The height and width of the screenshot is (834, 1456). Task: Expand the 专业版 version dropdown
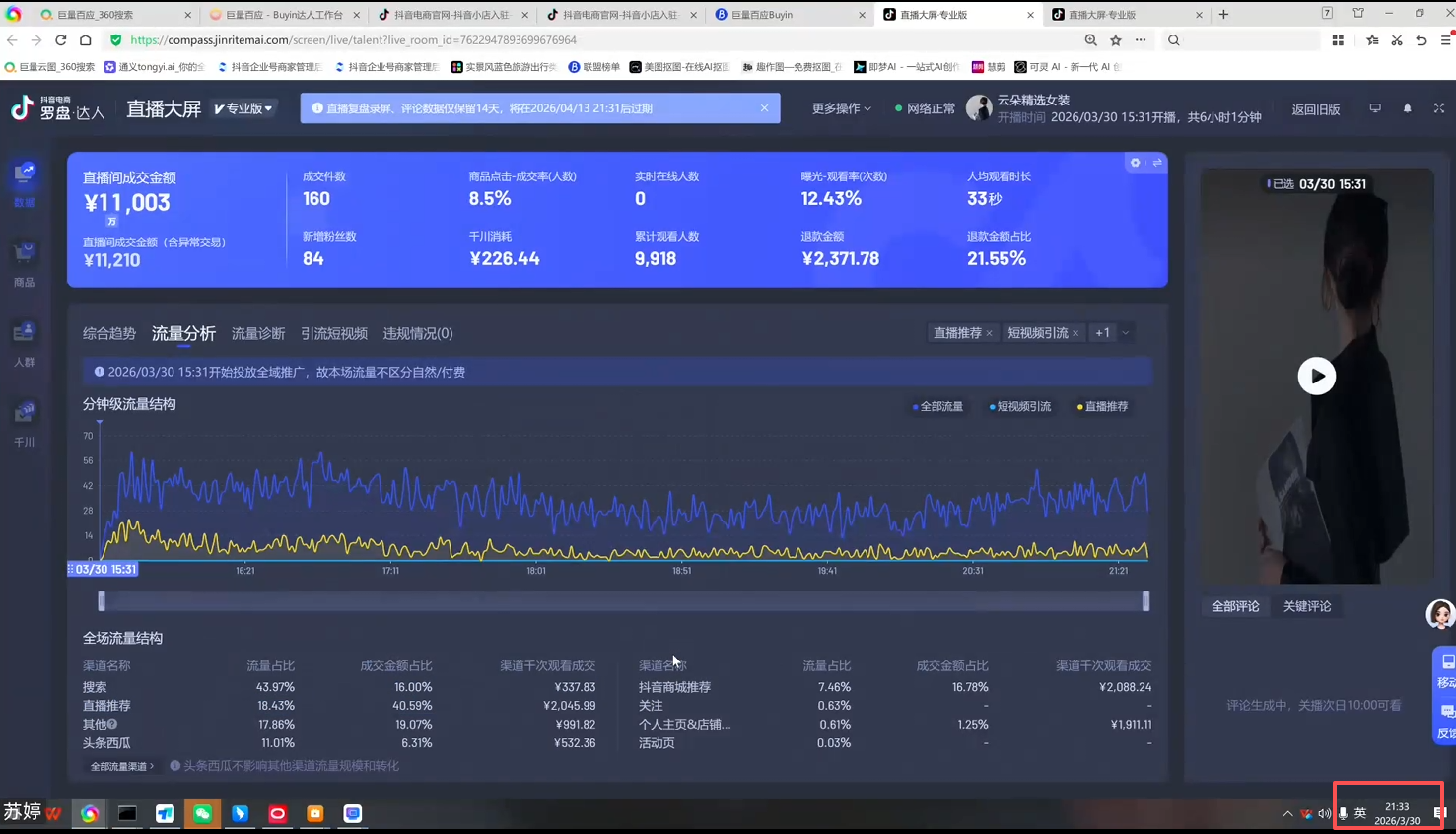pyautogui.click(x=243, y=108)
